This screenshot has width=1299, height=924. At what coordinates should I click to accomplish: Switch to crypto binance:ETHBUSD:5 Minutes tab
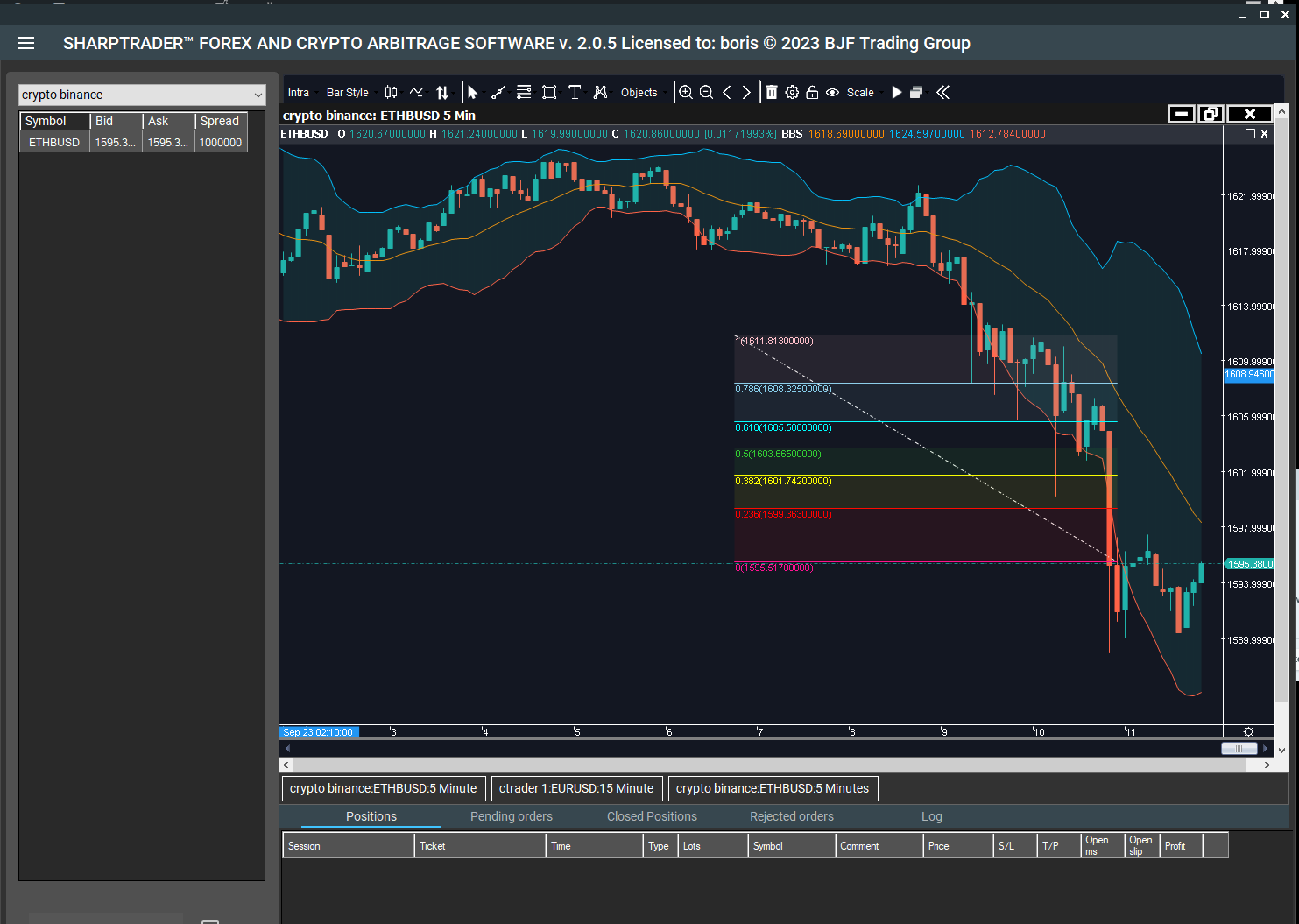[x=773, y=788]
